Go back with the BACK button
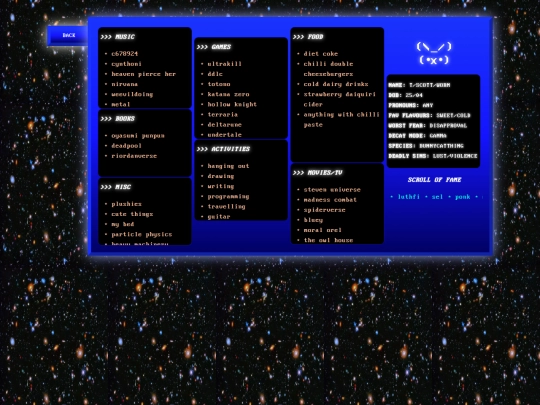 pyautogui.click(x=68, y=35)
